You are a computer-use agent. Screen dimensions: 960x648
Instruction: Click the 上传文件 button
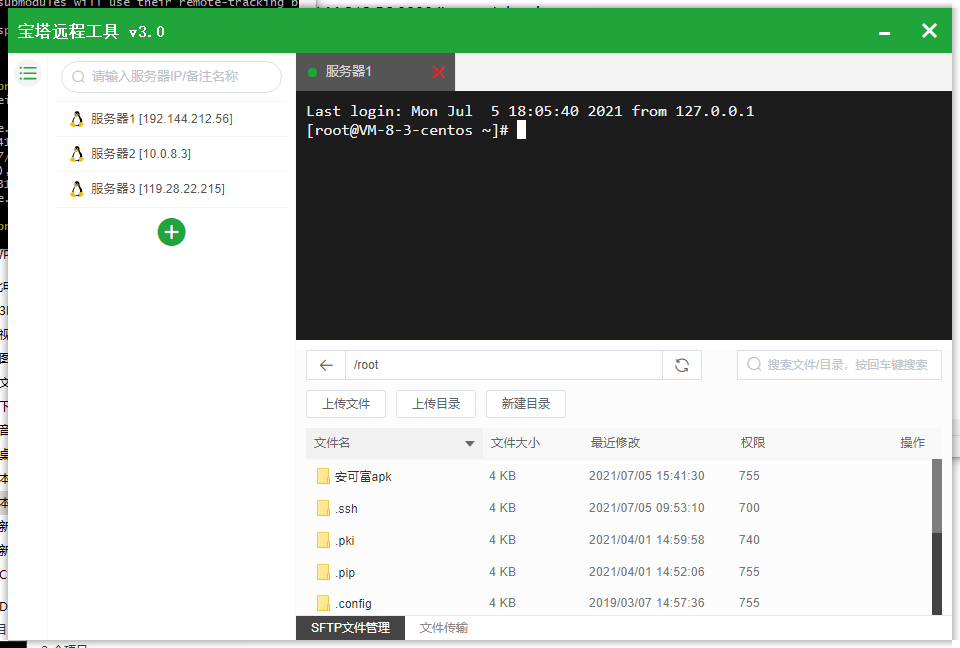(x=346, y=404)
